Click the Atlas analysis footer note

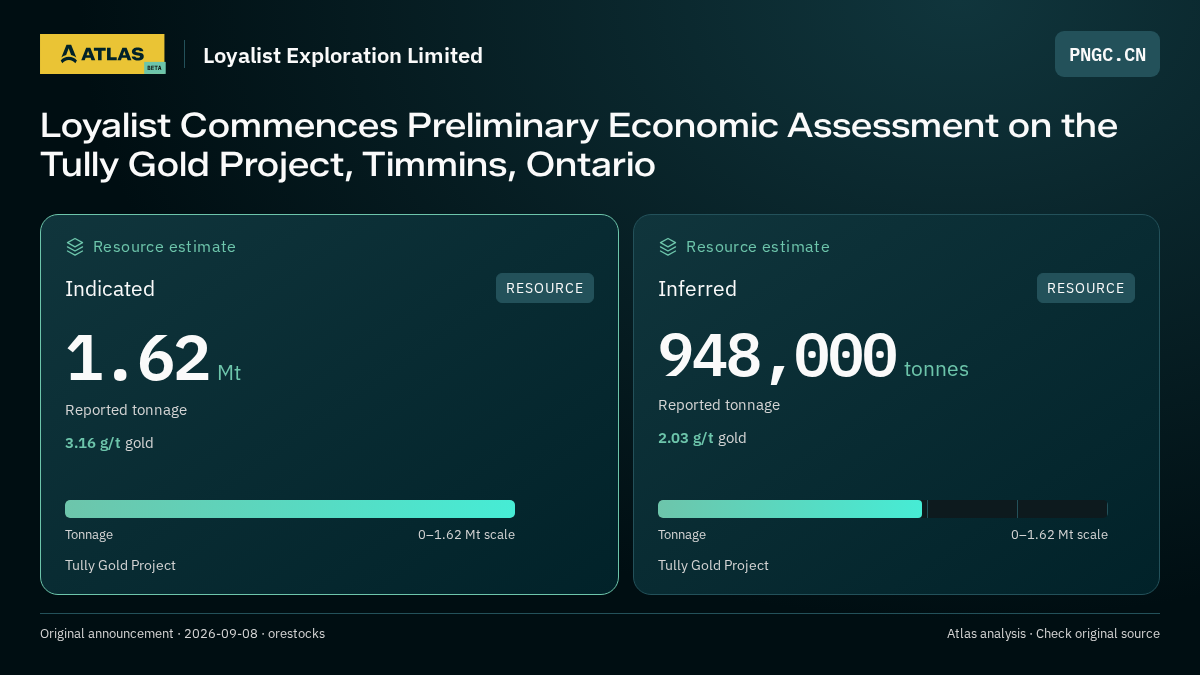pos(1053,634)
